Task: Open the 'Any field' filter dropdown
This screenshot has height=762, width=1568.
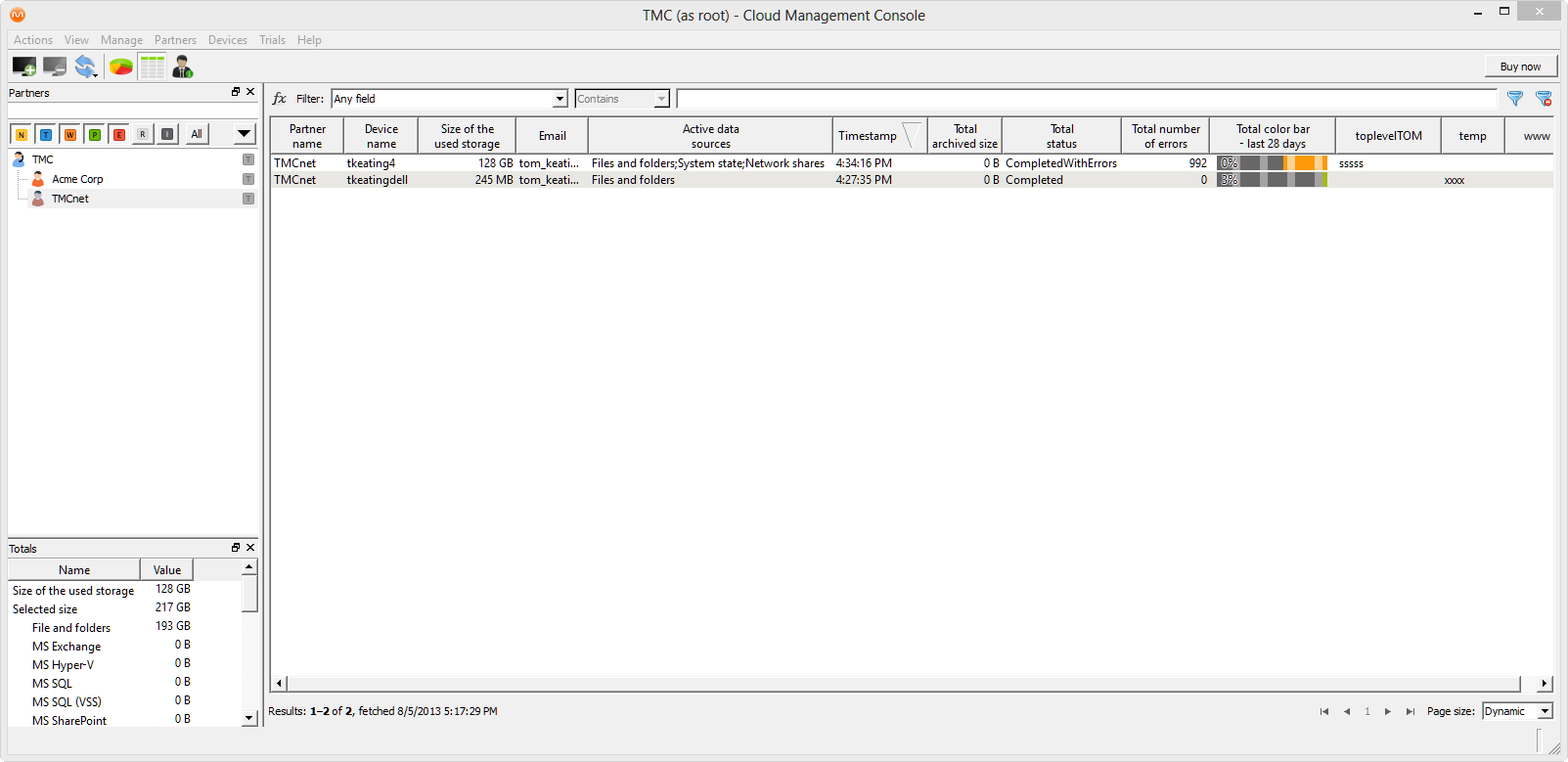Action: coord(560,99)
